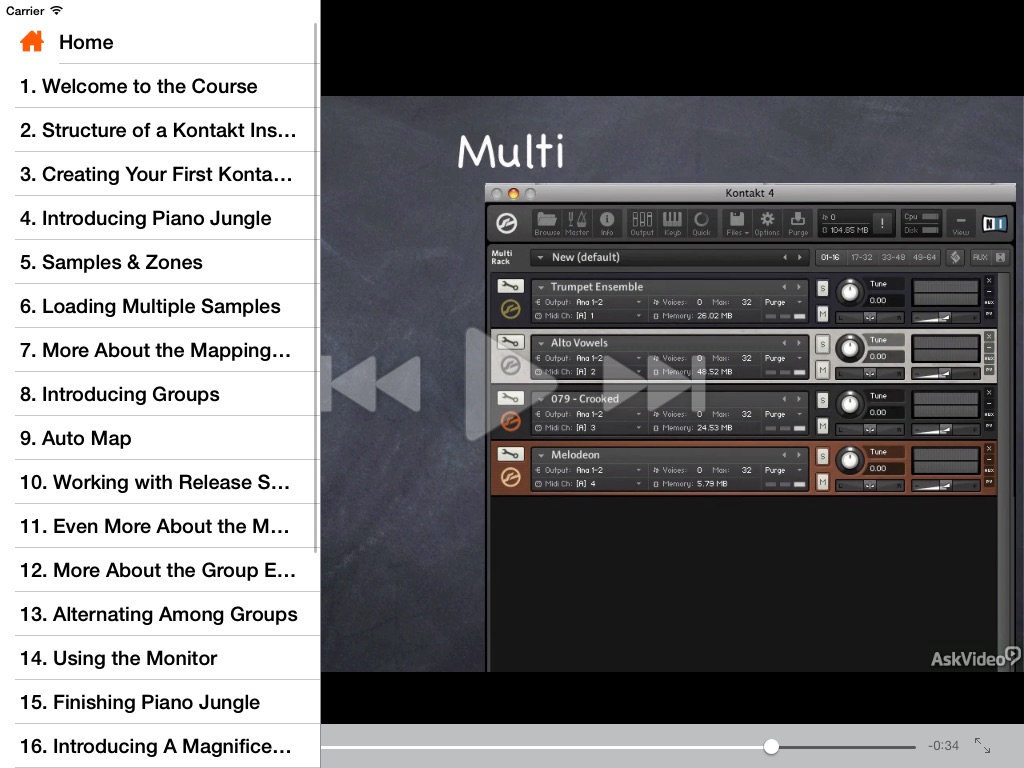Click the Kontakt Info icon
The height and width of the screenshot is (768, 1024).
[x=607, y=223]
